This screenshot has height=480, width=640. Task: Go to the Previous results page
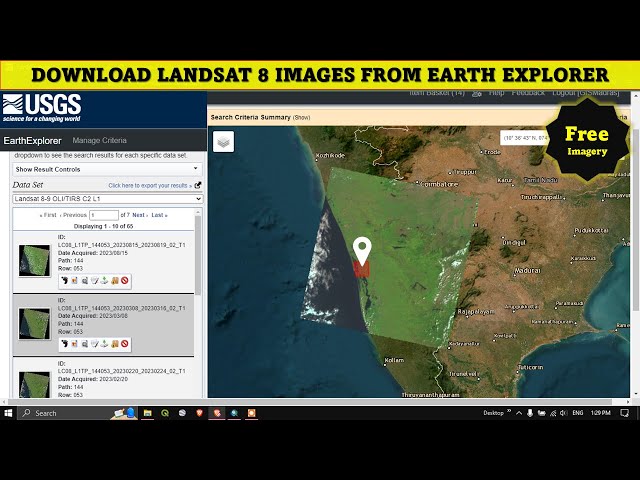[73, 215]
